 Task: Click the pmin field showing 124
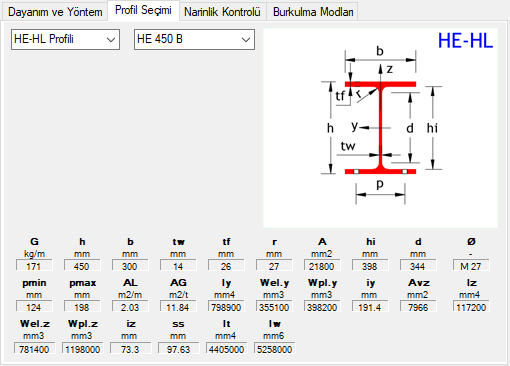point(34,307)
